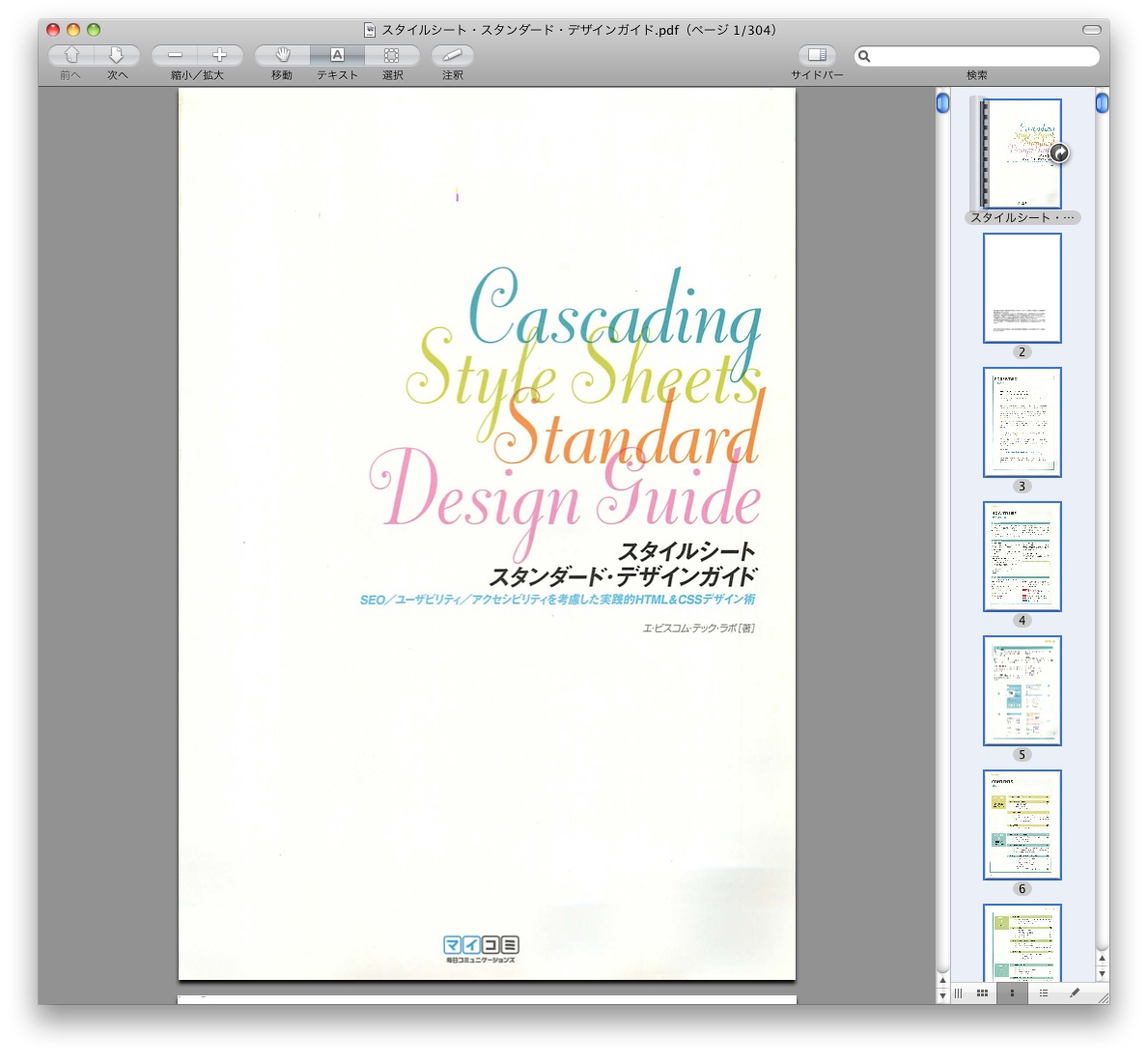Switch sidebar to contact sheet grid view

coord(982,993)
